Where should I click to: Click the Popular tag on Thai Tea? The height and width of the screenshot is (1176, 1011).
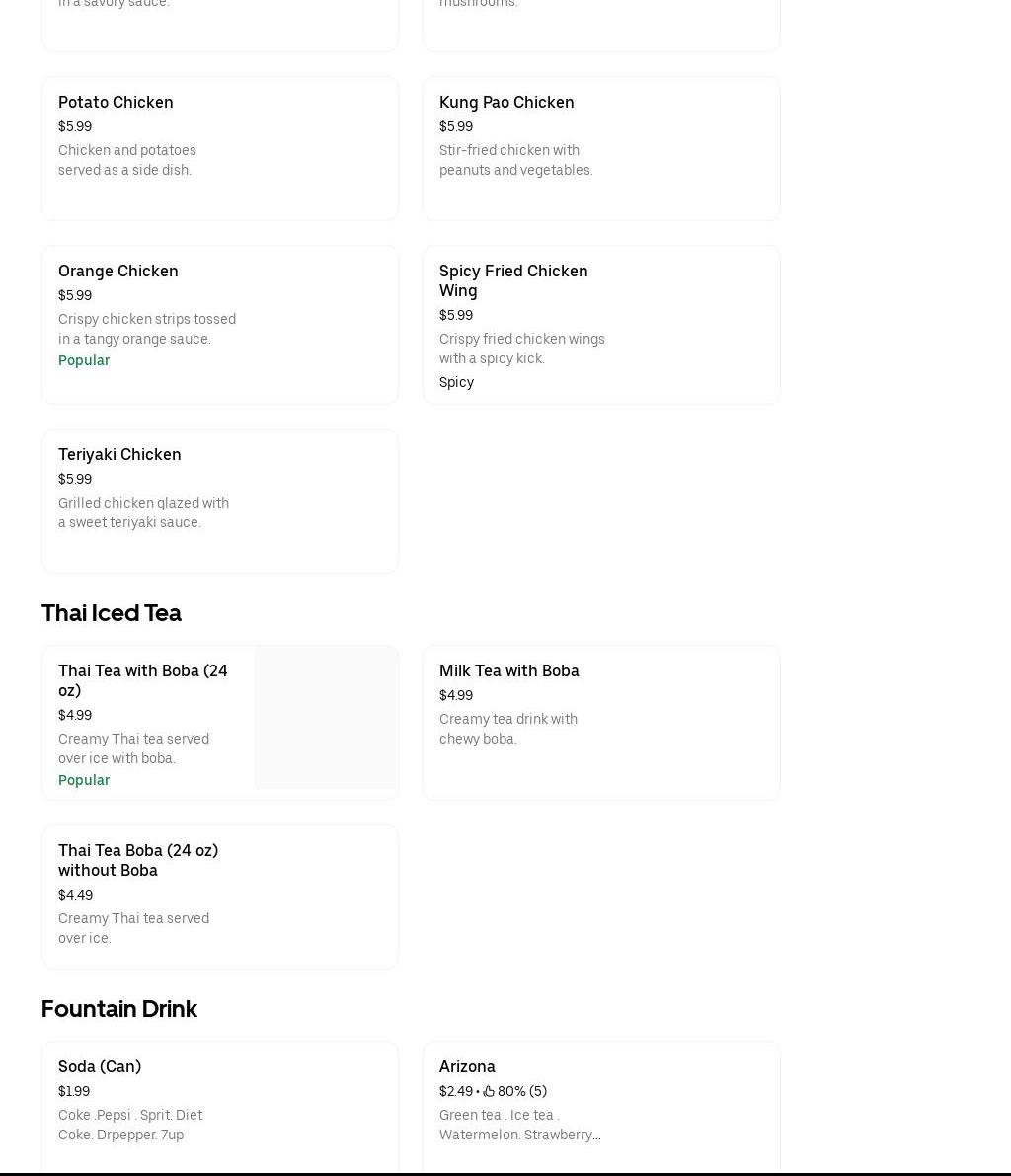pos(84,780)
